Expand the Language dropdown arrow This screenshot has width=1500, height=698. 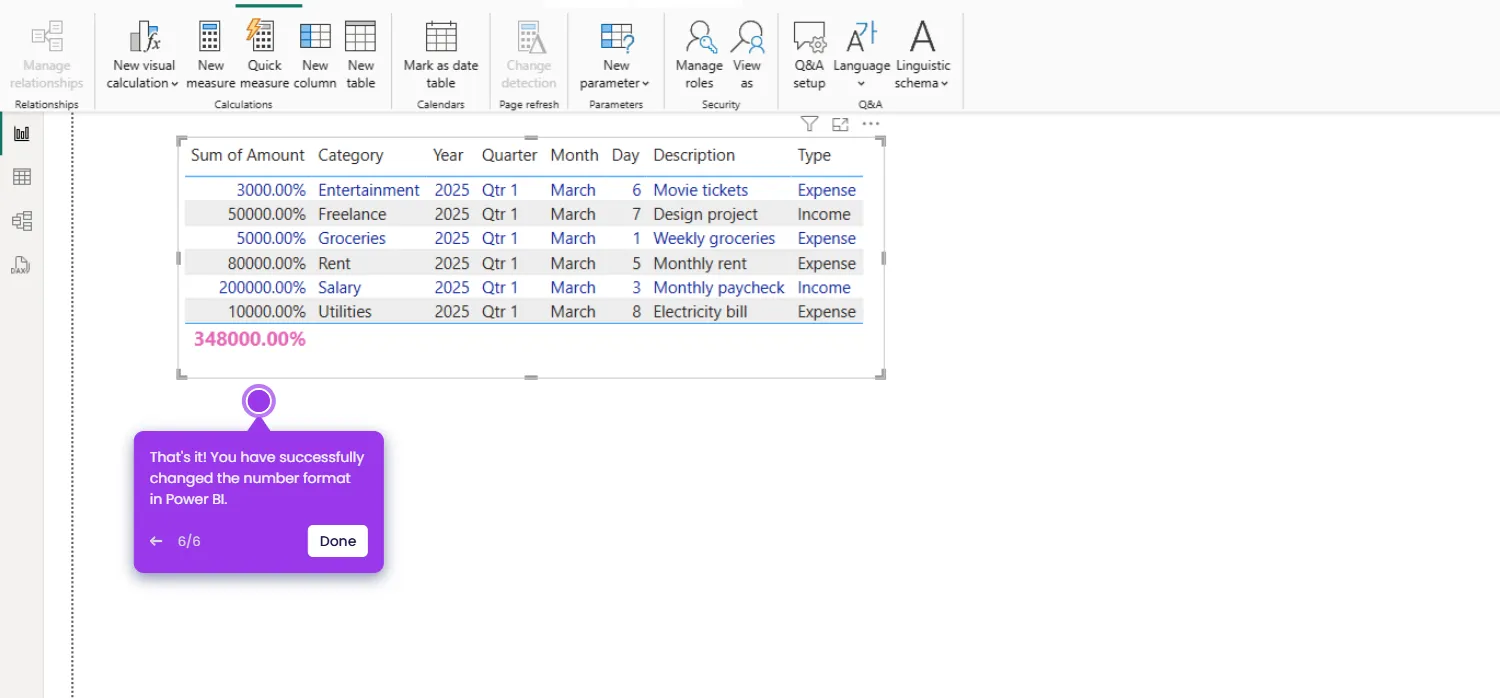(x=861, y=84)
